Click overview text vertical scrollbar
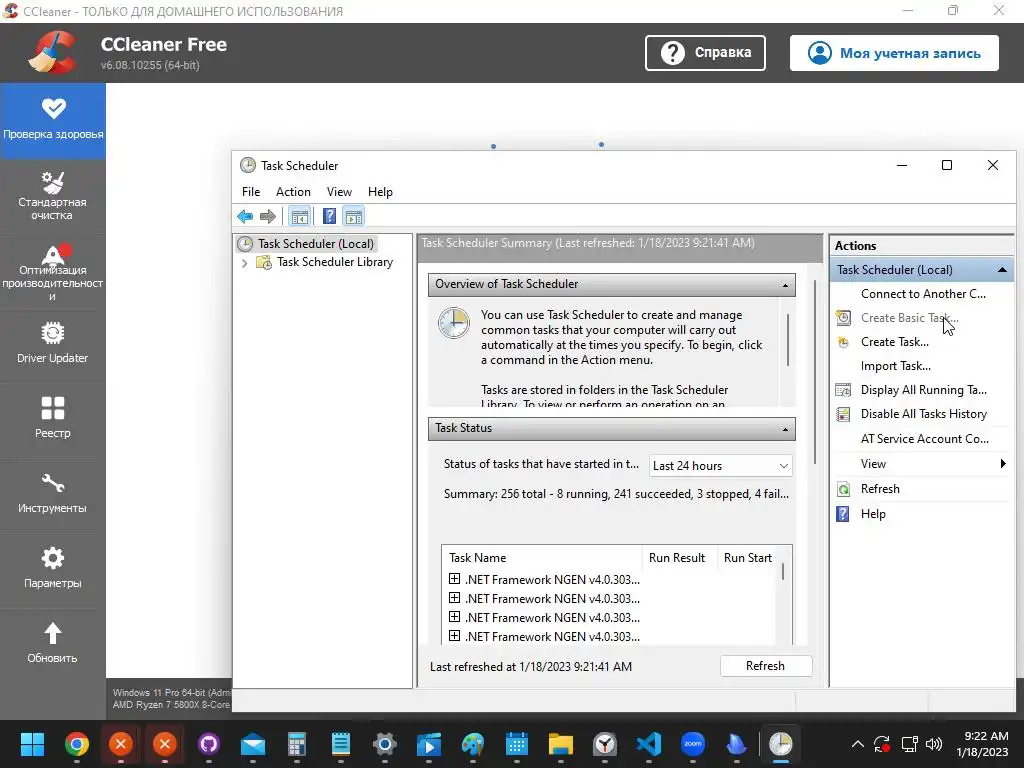Screen dimensions: 1024x768 [x=788, y=340]
